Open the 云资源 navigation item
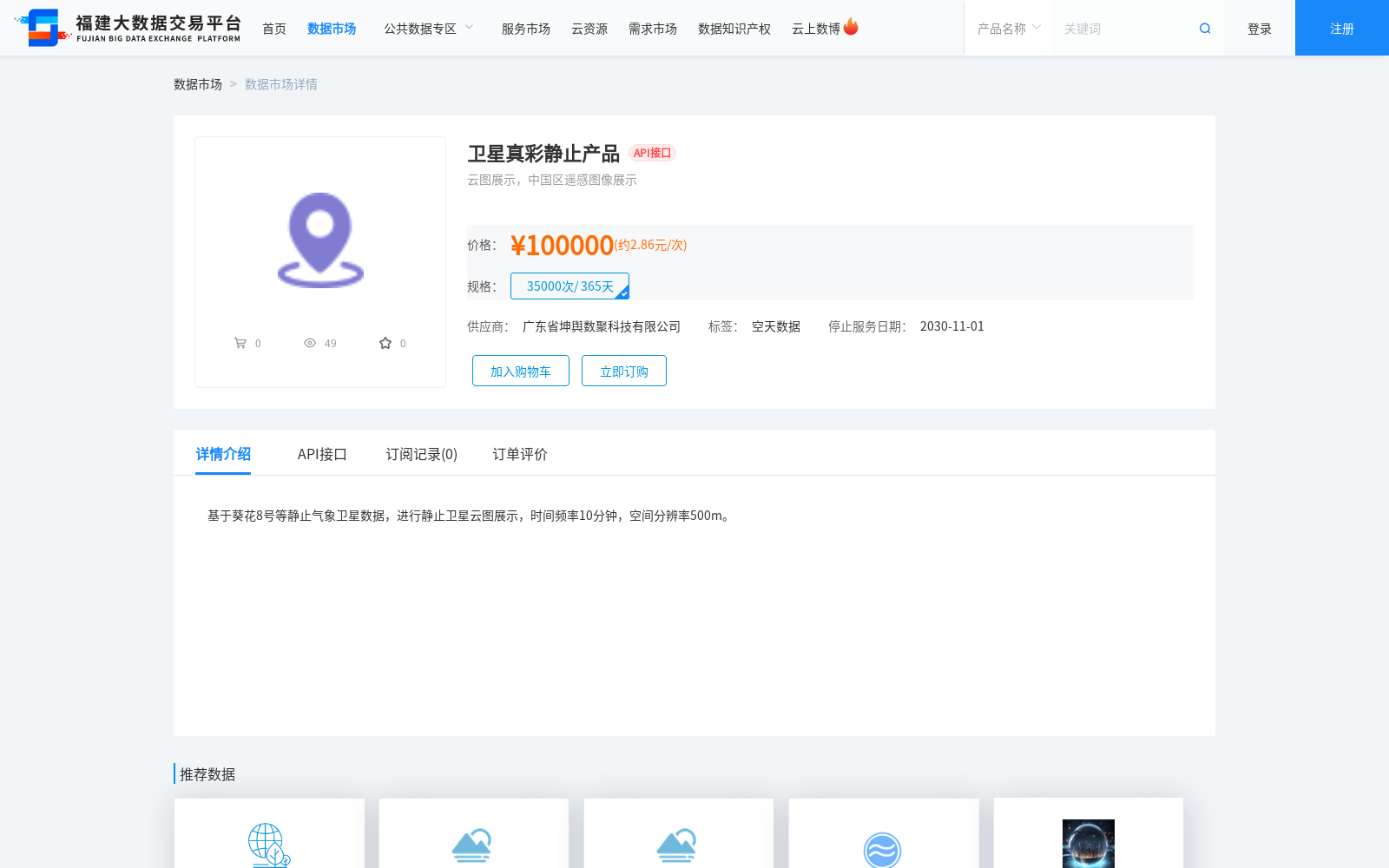Viewport: 1389px width, 868px height. click(x=589, y=29)
